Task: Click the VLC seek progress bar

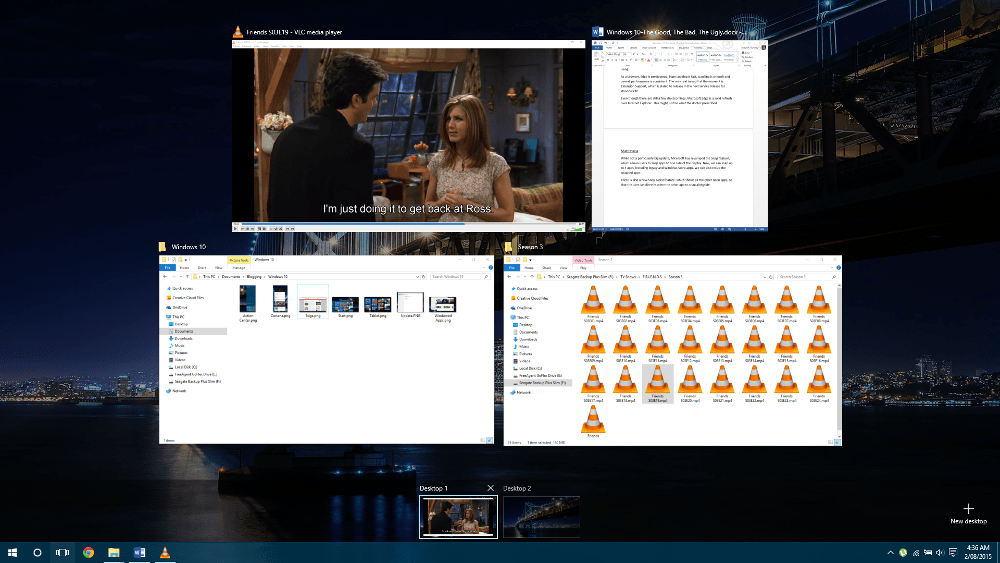Action: coord(408,224)
